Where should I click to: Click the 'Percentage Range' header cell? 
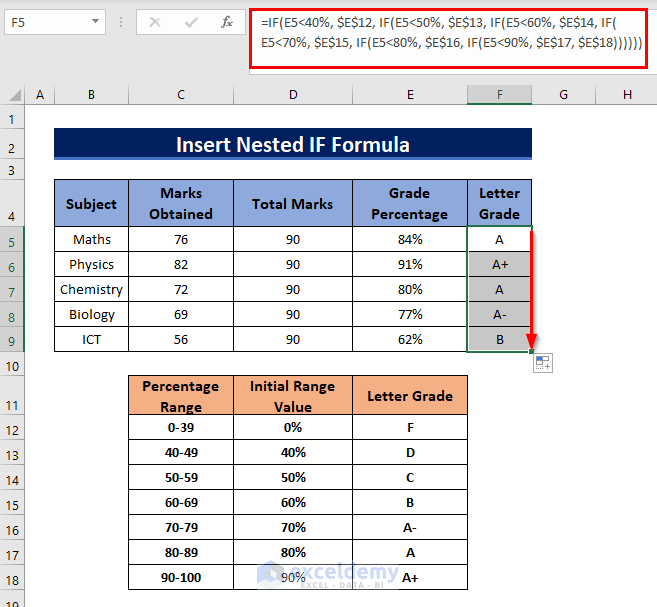(181, 395)
